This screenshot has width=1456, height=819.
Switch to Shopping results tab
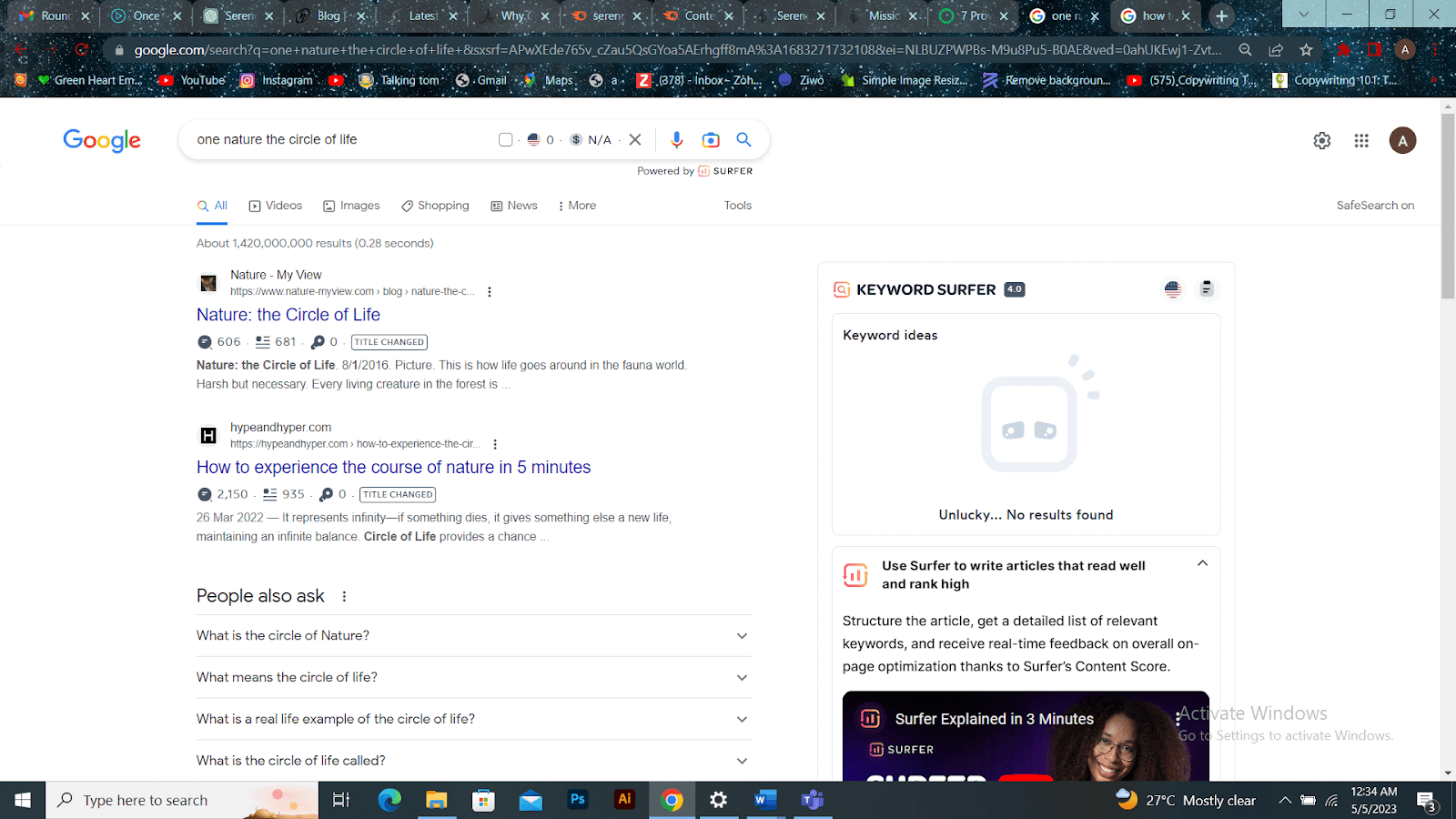click(x=435, y=206)
